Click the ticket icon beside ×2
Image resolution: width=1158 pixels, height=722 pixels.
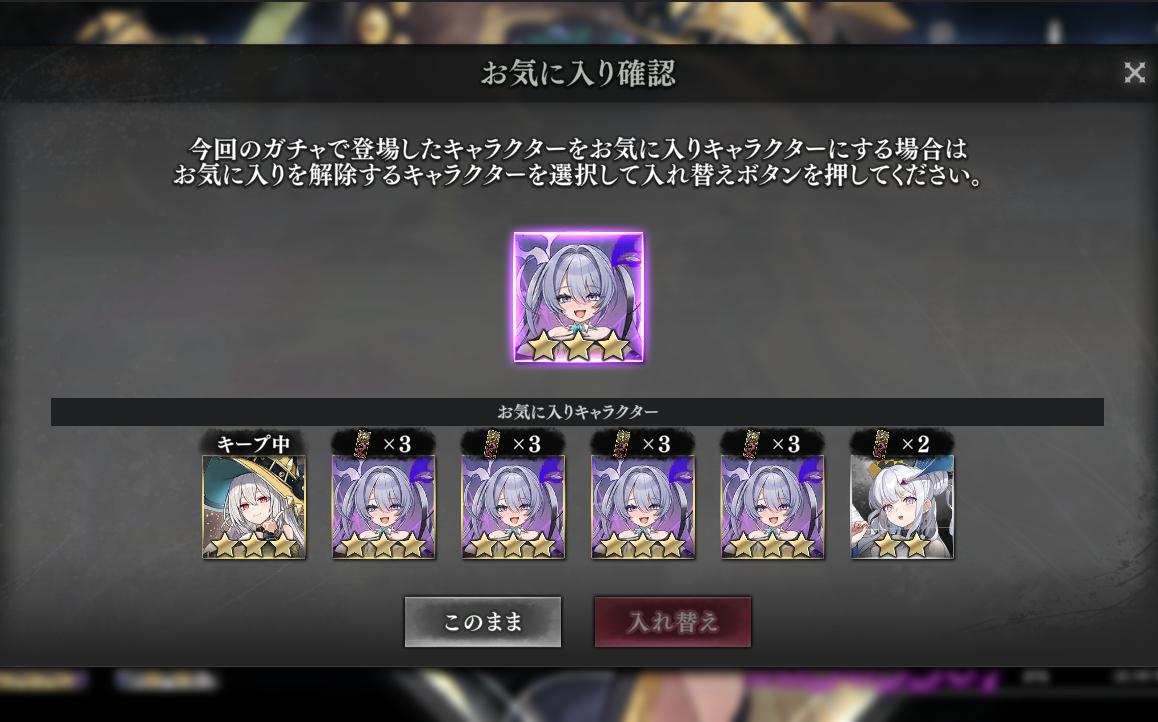(x=881, y=444)
